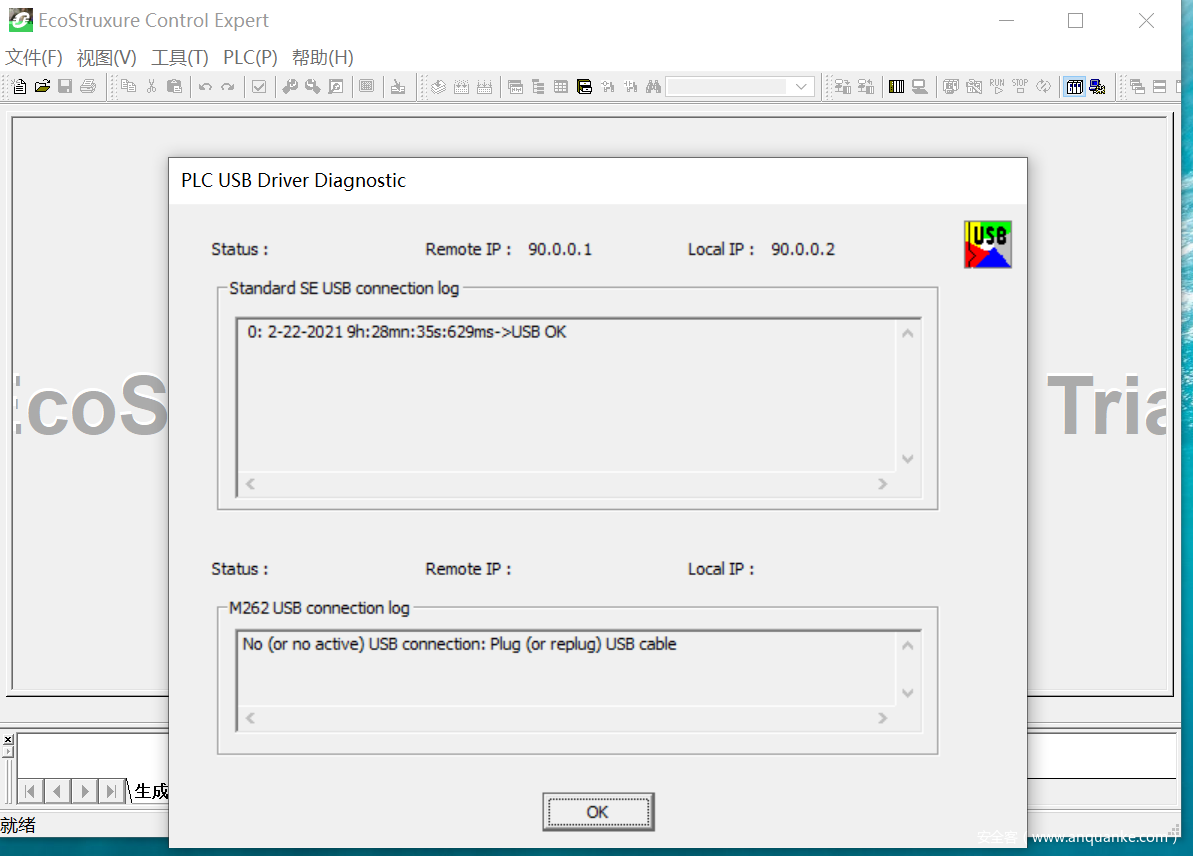Screen dimensions: 1193x856
Task: Click the tile windows horizontally icon
Action: coord(1160,87)
